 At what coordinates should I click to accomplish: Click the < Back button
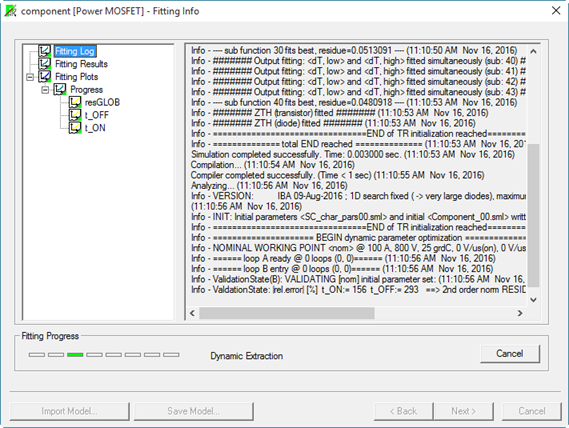pos(404,411)
